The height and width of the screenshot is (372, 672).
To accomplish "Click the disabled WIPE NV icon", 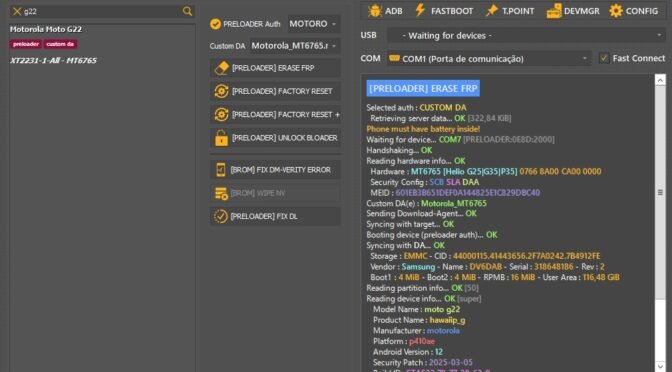I will pos(221,193).
